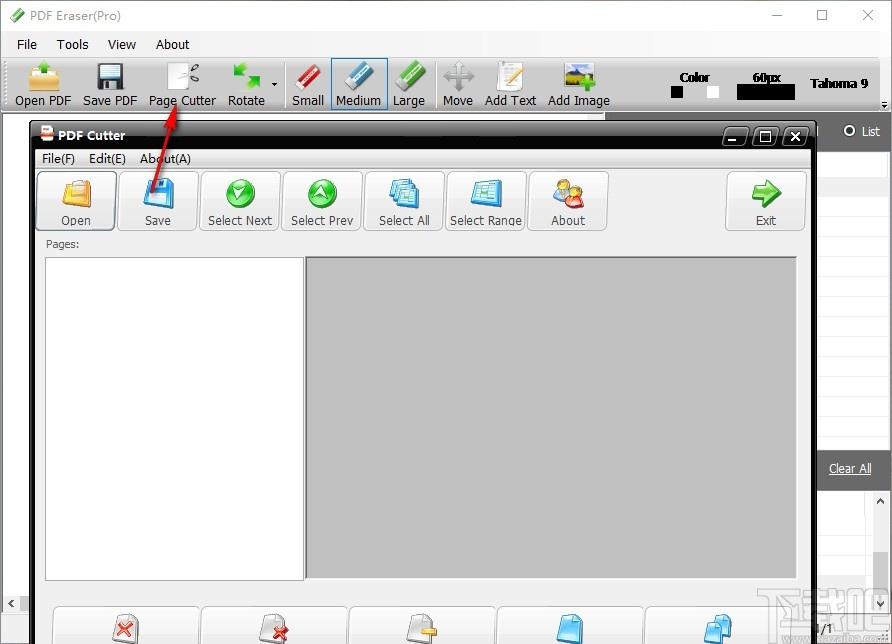The height and width of the screenshot is (644, 892).
Task: Choose the Small eraser
Action: [x=308, y=84]
